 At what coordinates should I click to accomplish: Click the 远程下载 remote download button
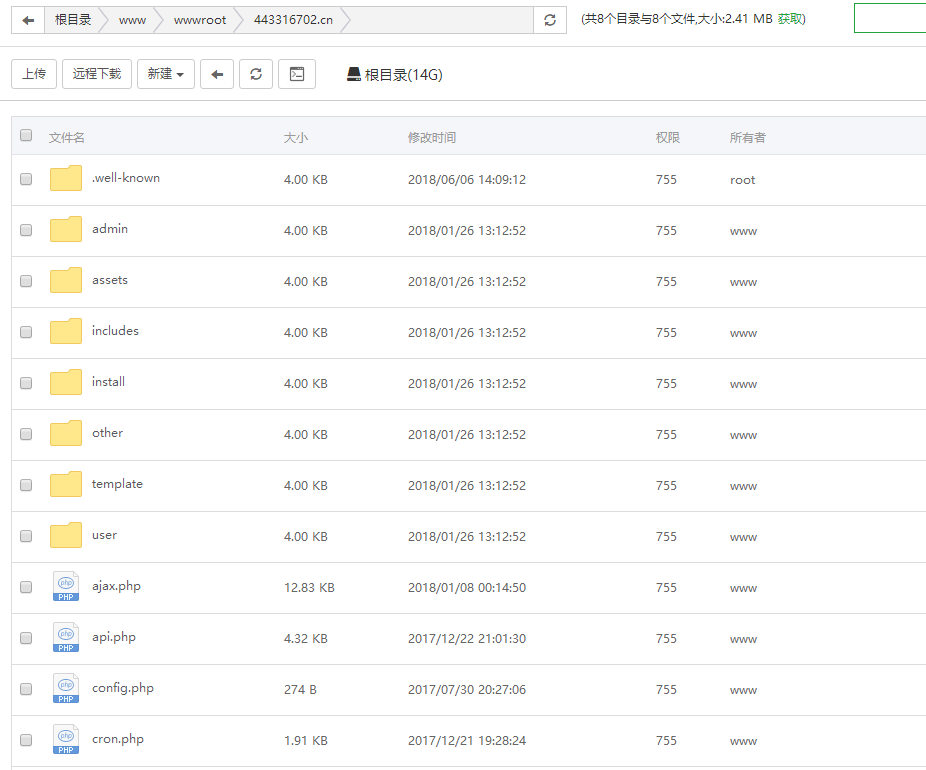pos(97,74)
